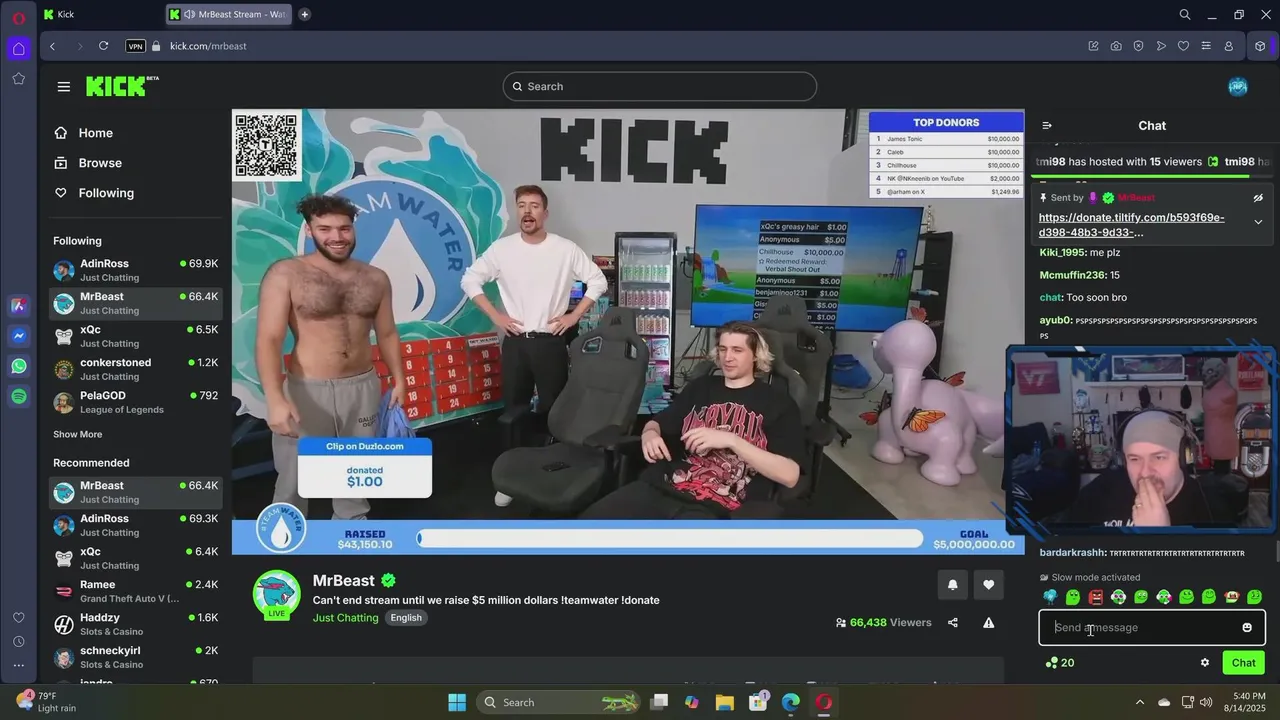This screenshot has height=720, width=1280.
Task: Click the Kick user avatar
Action: tap(1238, 87)
